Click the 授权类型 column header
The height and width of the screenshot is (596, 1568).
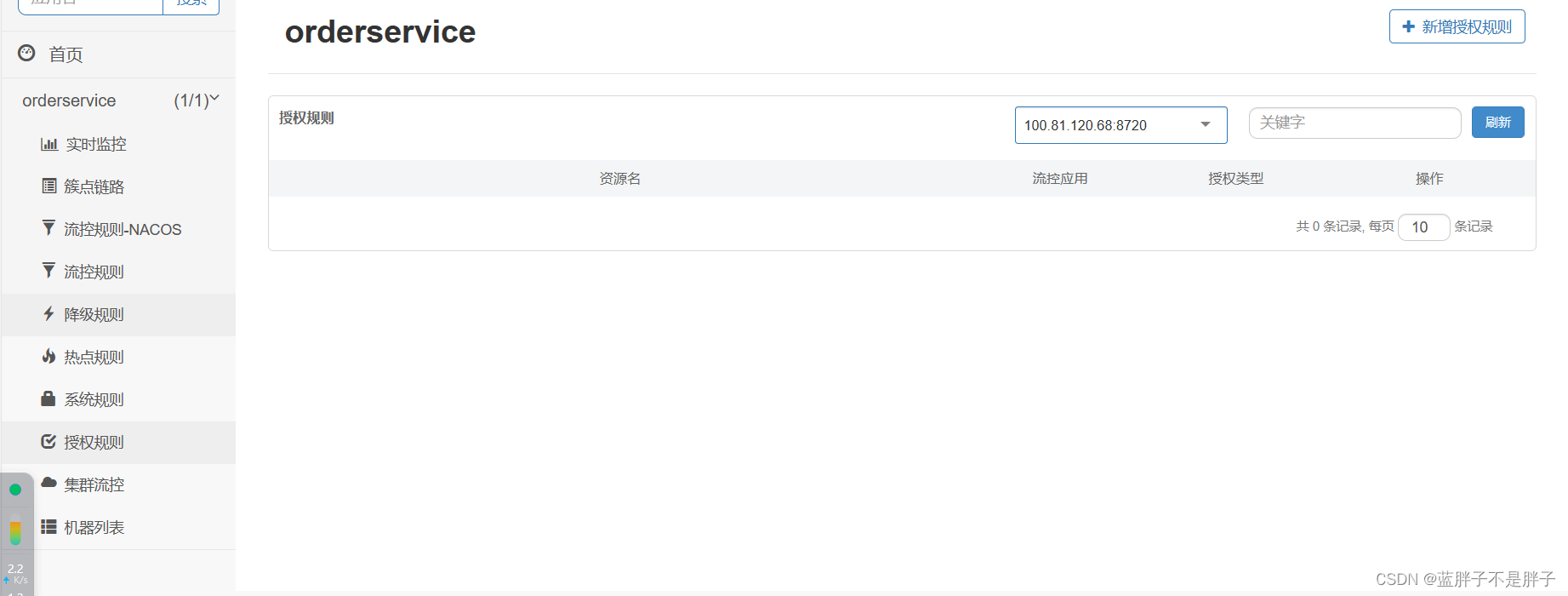pyautogui.click(x=1236, y=179)
